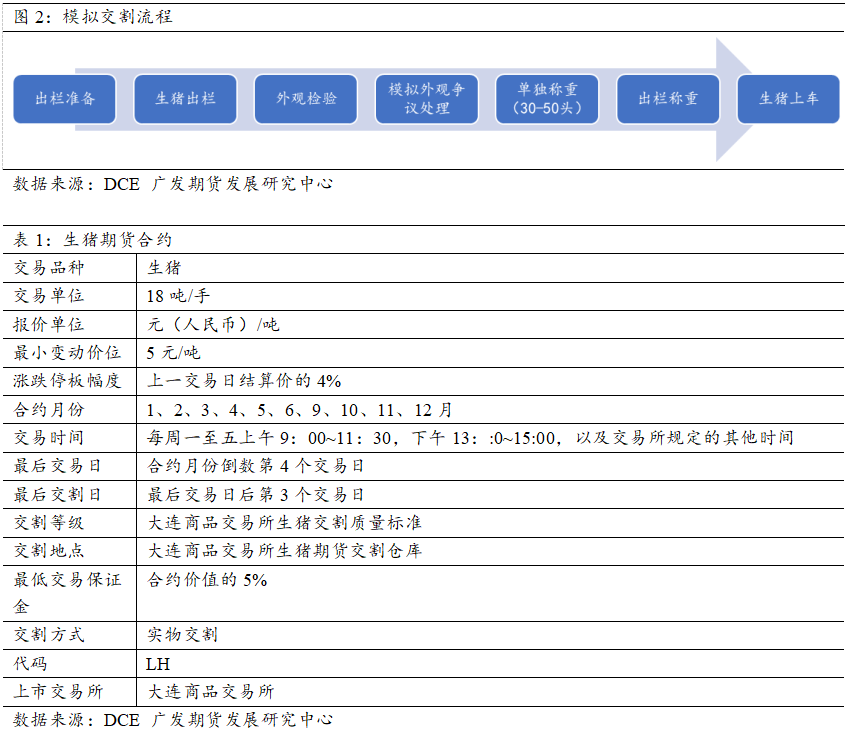
Task: Select the 交割地点 row label
Action: click(49, 551)
